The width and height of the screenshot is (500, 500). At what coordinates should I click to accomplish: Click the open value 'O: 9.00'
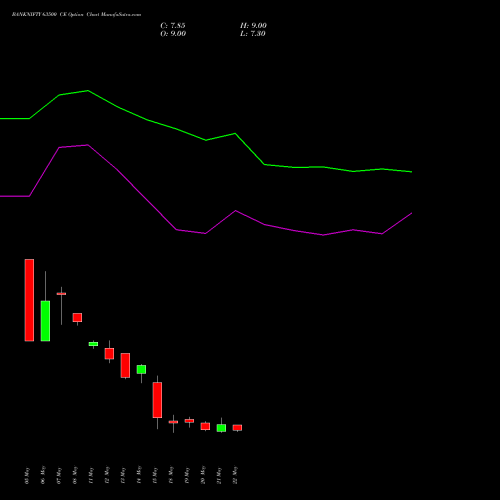pyautogui.click(x=173, y=34)
